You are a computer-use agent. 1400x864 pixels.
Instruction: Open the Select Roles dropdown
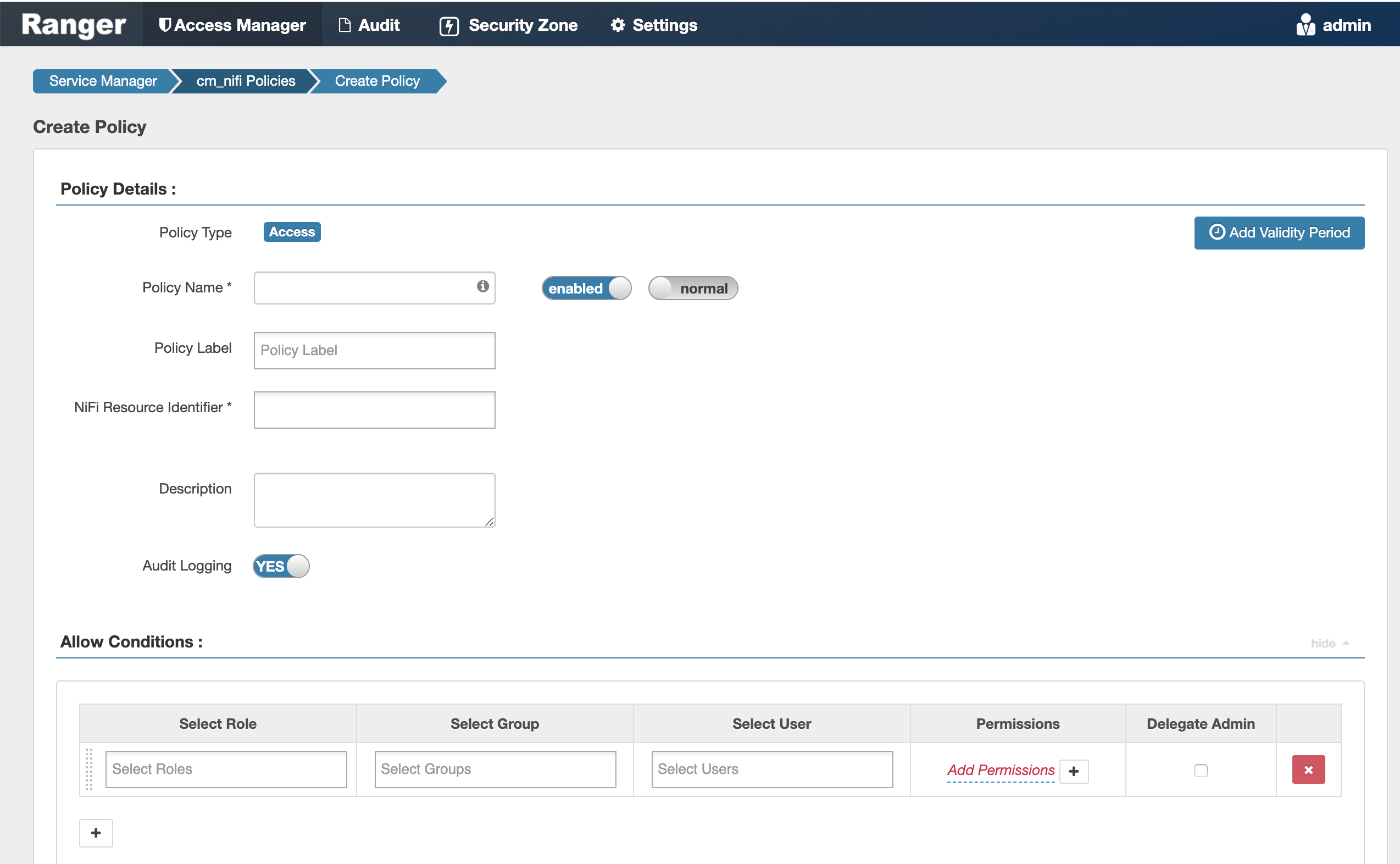pyautogui.click(x=226, y=769)
